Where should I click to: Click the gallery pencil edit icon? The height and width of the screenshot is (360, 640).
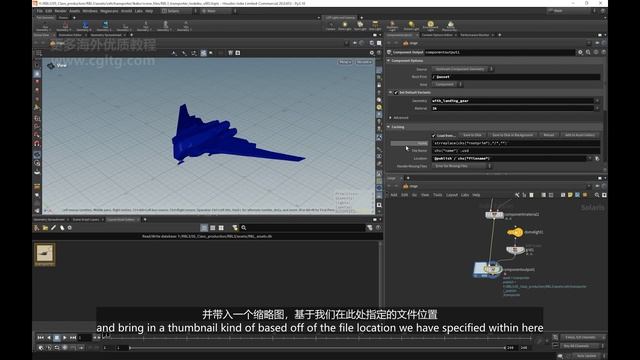click(53, 228)
